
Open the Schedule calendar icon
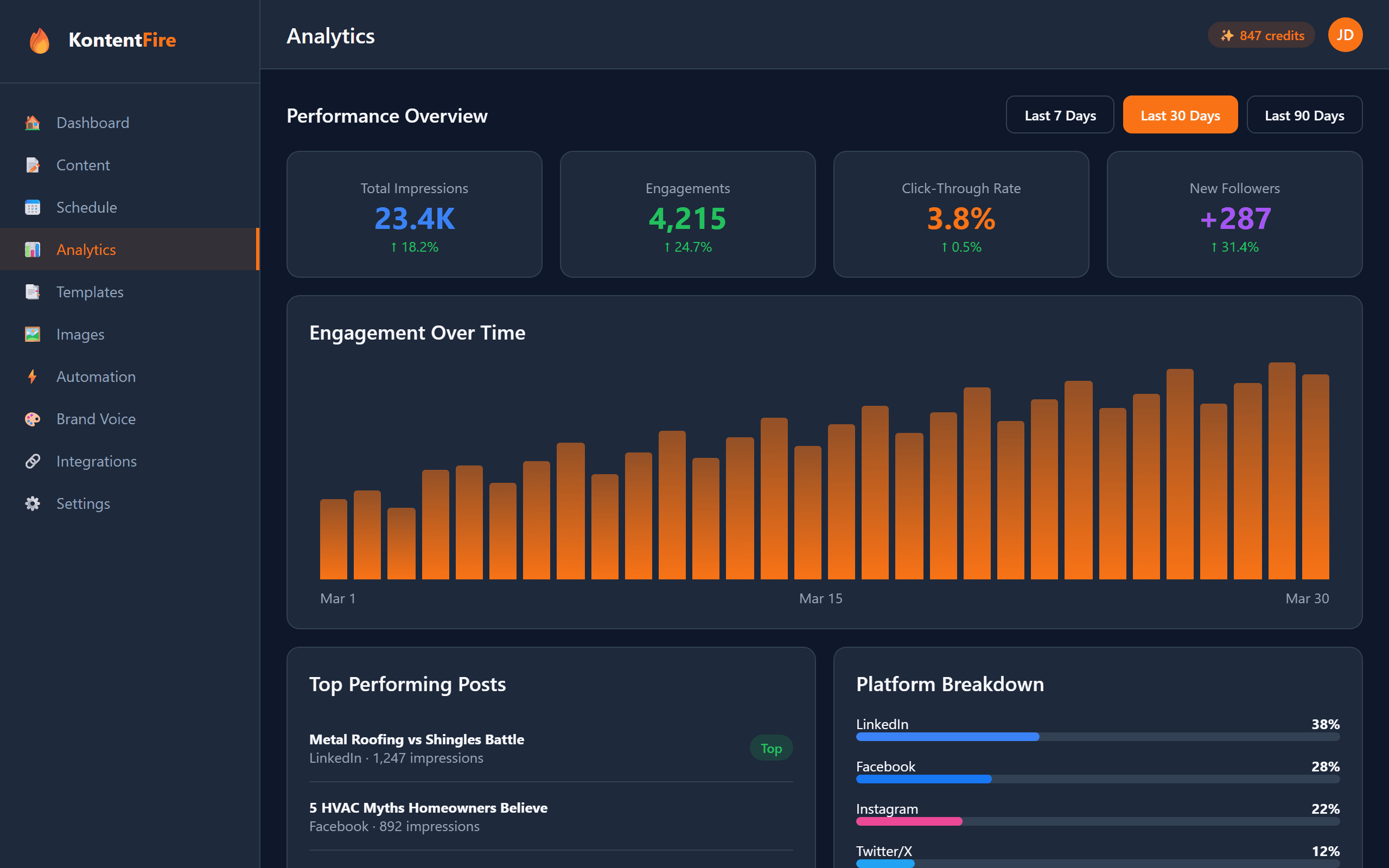click(x=32, y=207)
